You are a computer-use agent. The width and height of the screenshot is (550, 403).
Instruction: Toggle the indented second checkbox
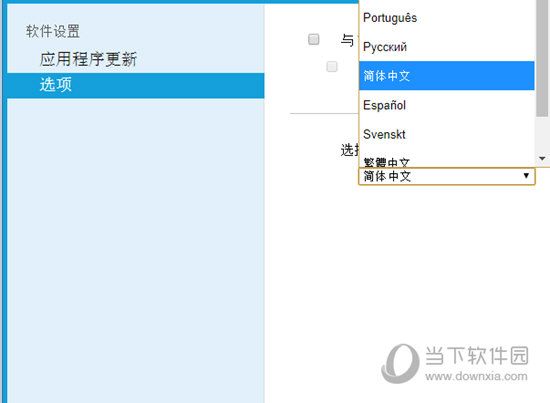[332, 66]
